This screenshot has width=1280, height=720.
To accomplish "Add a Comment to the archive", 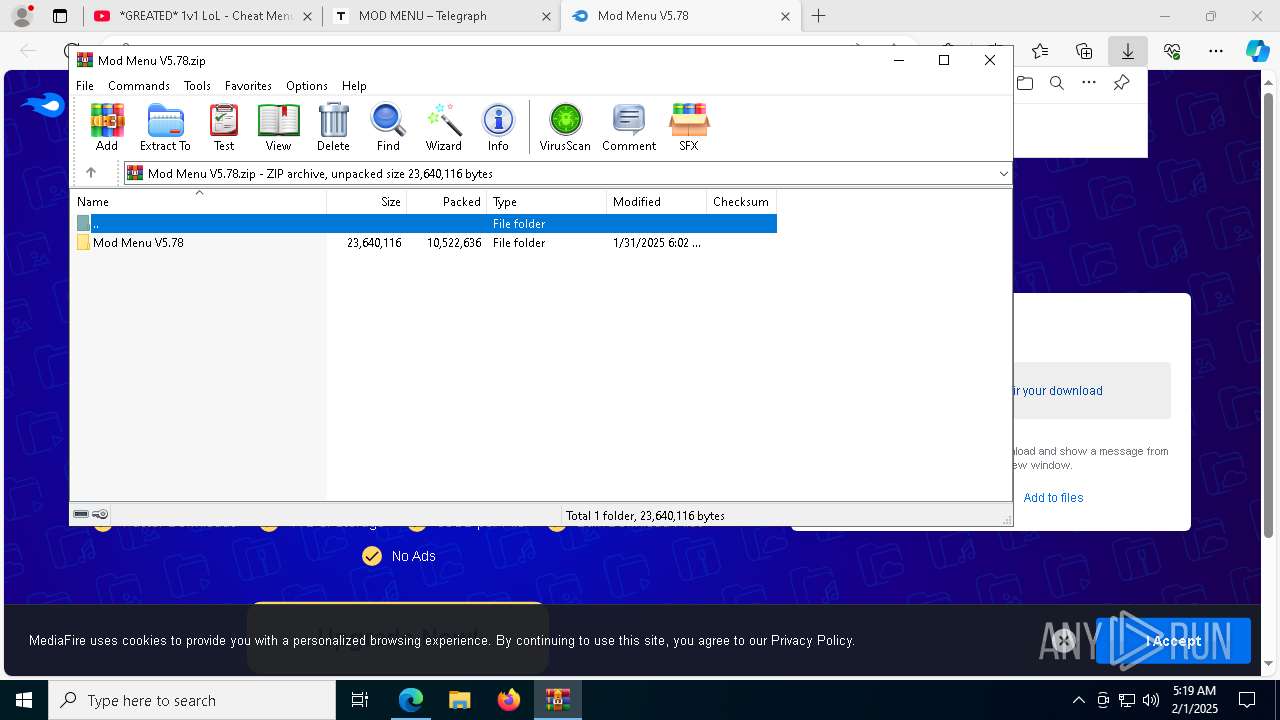I will click(629, 127).
